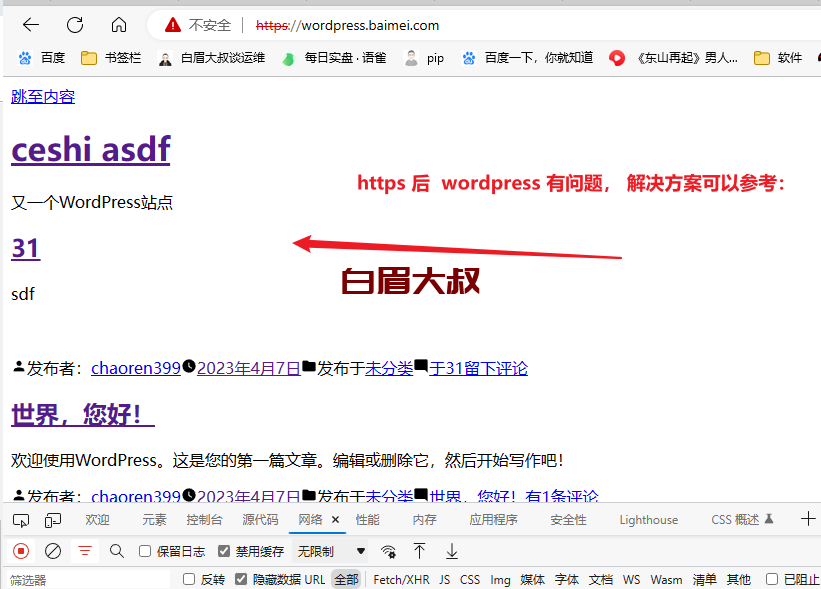The width and height of the screenshot is (821, 589).
Task: Stop recording the network log
Action: (x=21, y=551)
